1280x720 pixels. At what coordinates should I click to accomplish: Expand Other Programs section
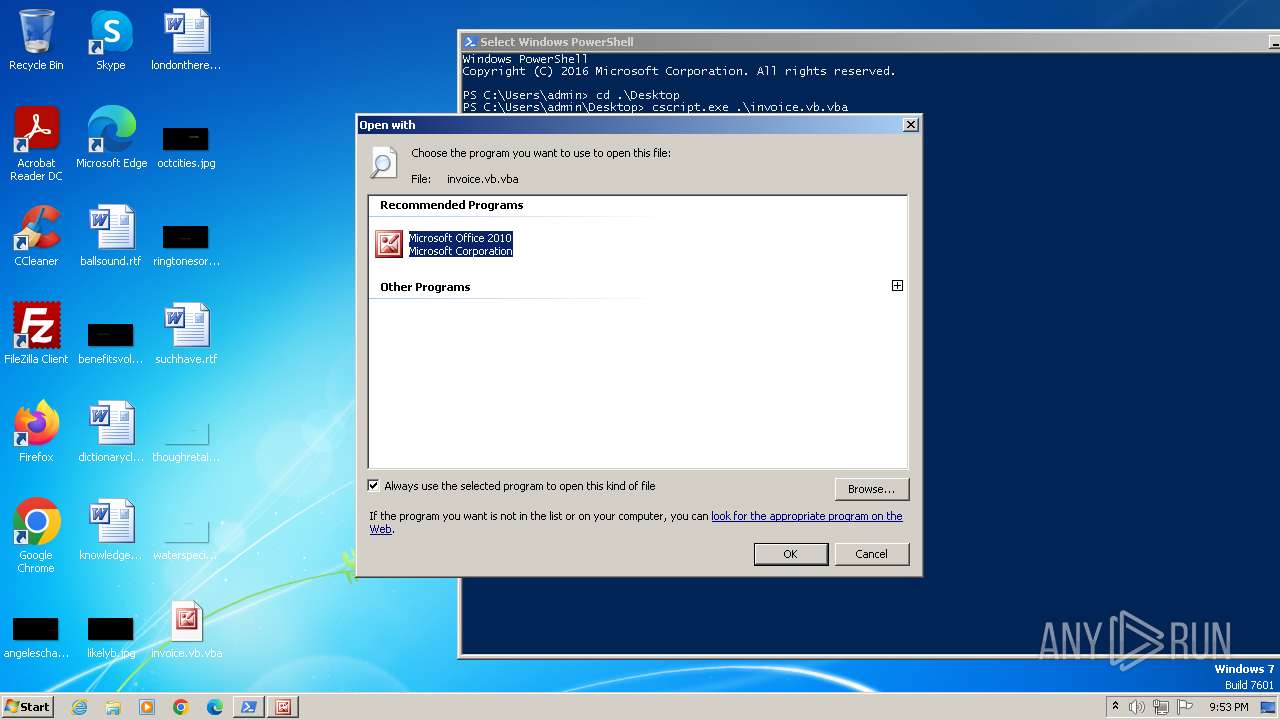pos(897,286)
